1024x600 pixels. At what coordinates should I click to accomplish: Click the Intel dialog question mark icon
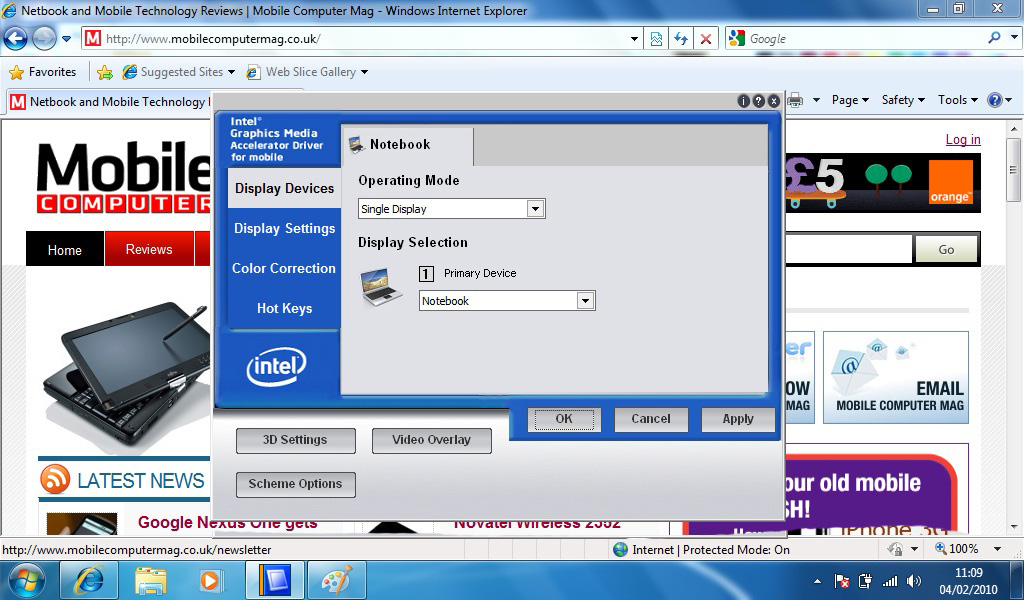tap(758, 101)
